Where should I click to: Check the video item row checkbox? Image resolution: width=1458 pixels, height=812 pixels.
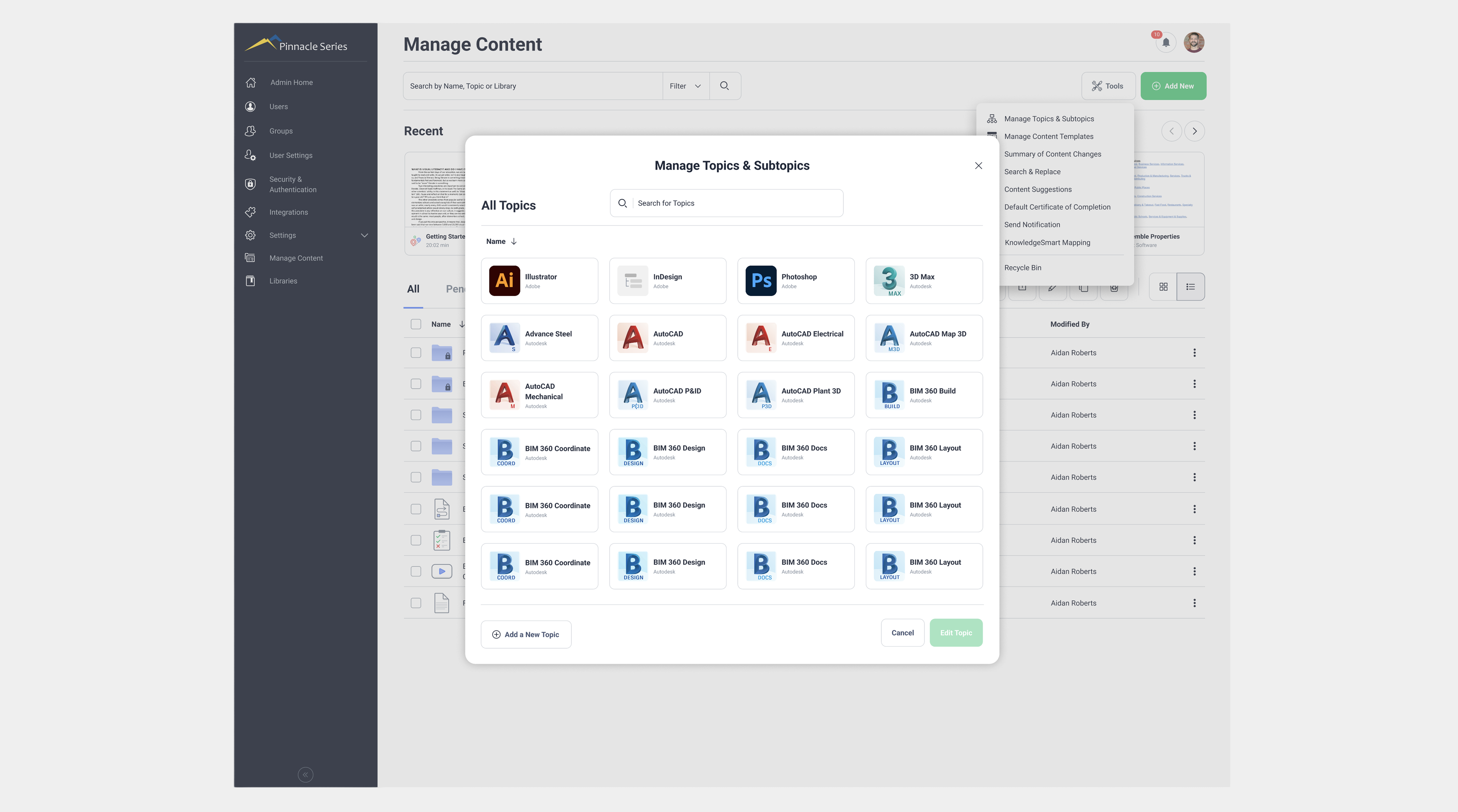click(x=416, y=571)
